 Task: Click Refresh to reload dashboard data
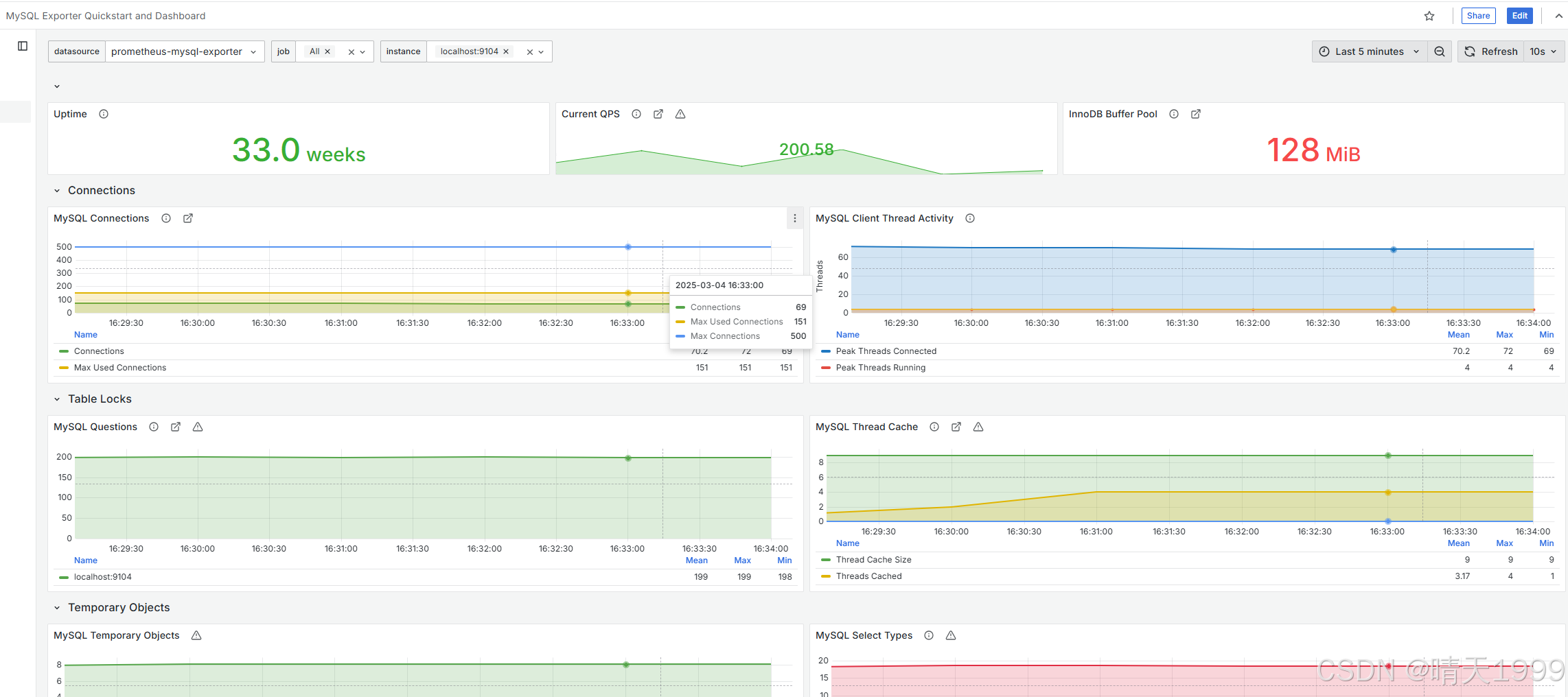1490,51
